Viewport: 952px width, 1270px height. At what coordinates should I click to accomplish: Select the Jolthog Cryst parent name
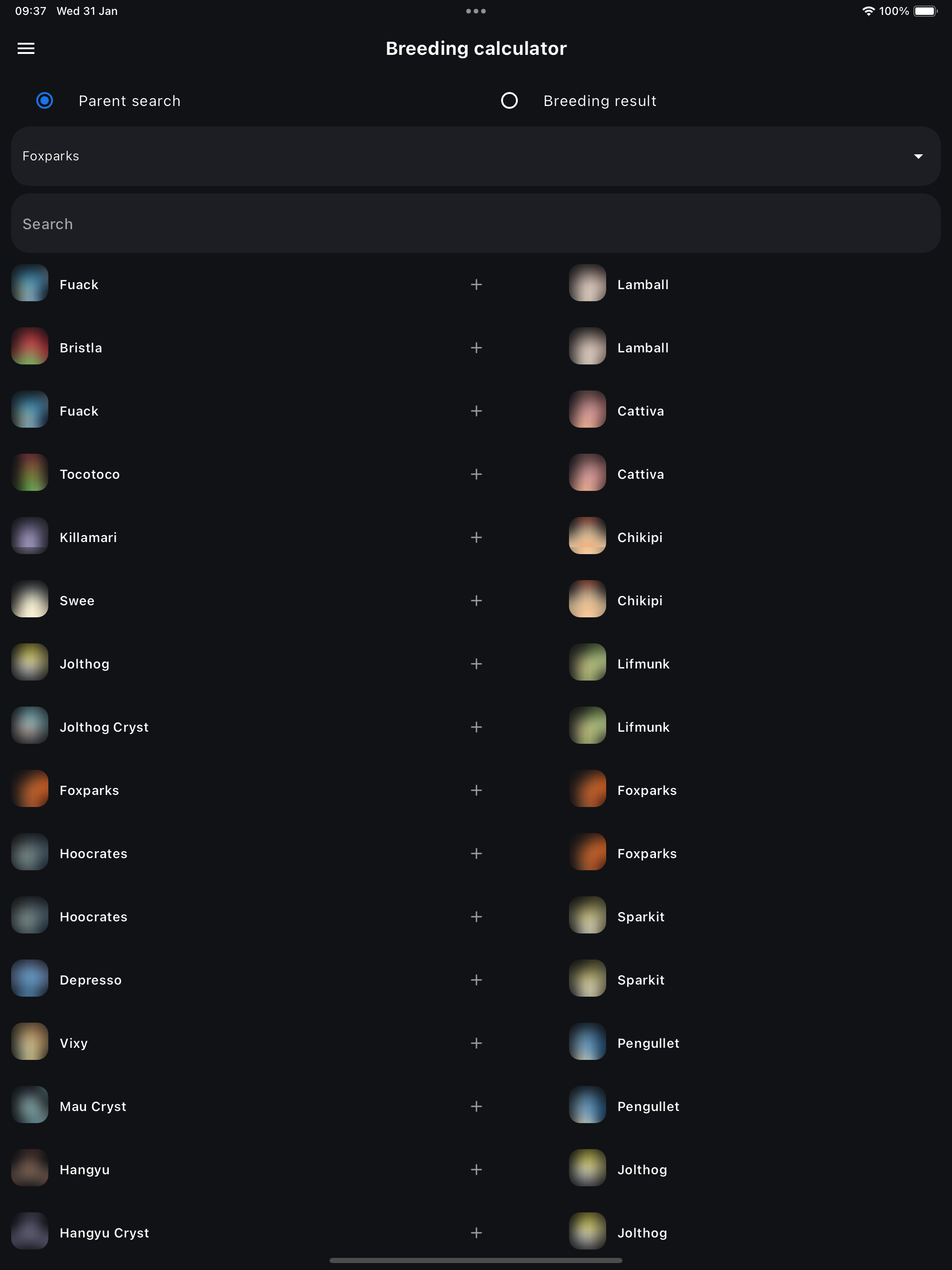point(104,728)
